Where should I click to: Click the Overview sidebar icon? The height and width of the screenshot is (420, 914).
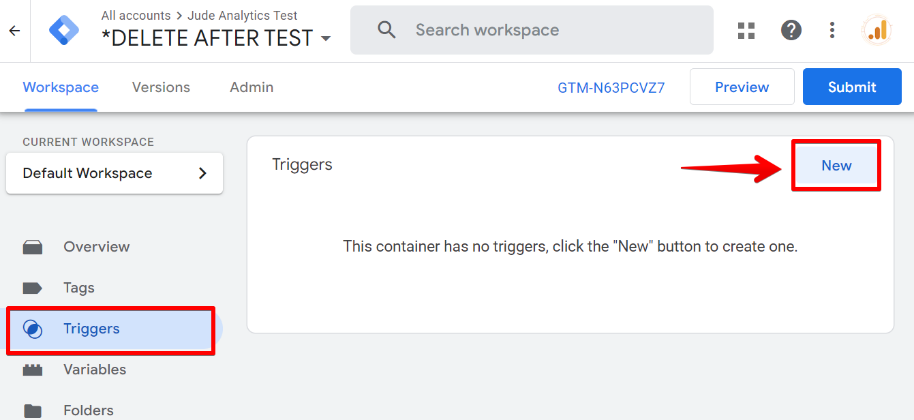point(33,247)
